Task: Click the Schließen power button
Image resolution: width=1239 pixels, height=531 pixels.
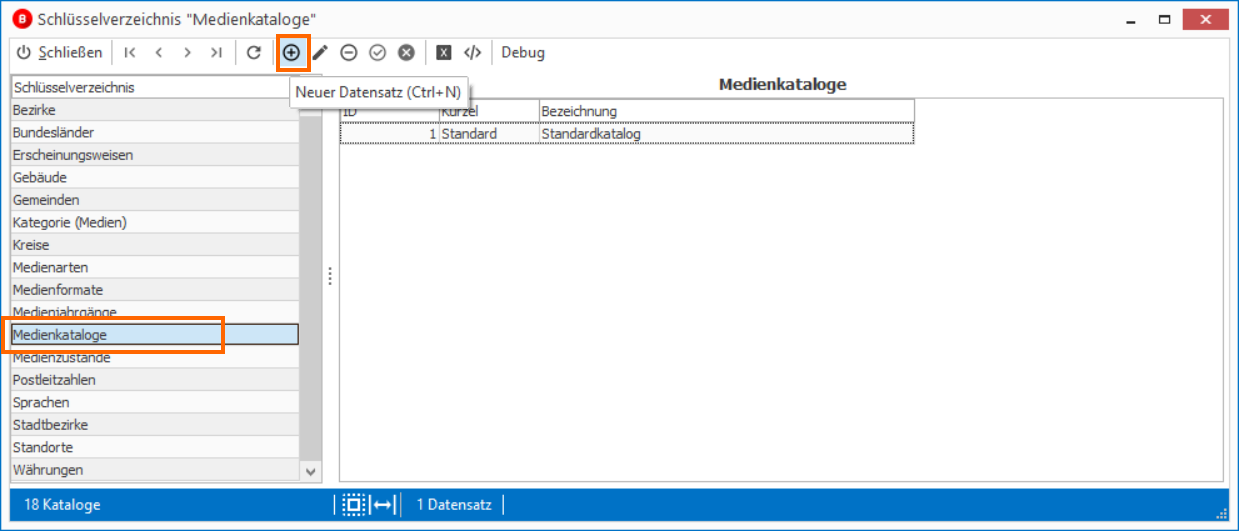Action: click(x=59, y=52)
